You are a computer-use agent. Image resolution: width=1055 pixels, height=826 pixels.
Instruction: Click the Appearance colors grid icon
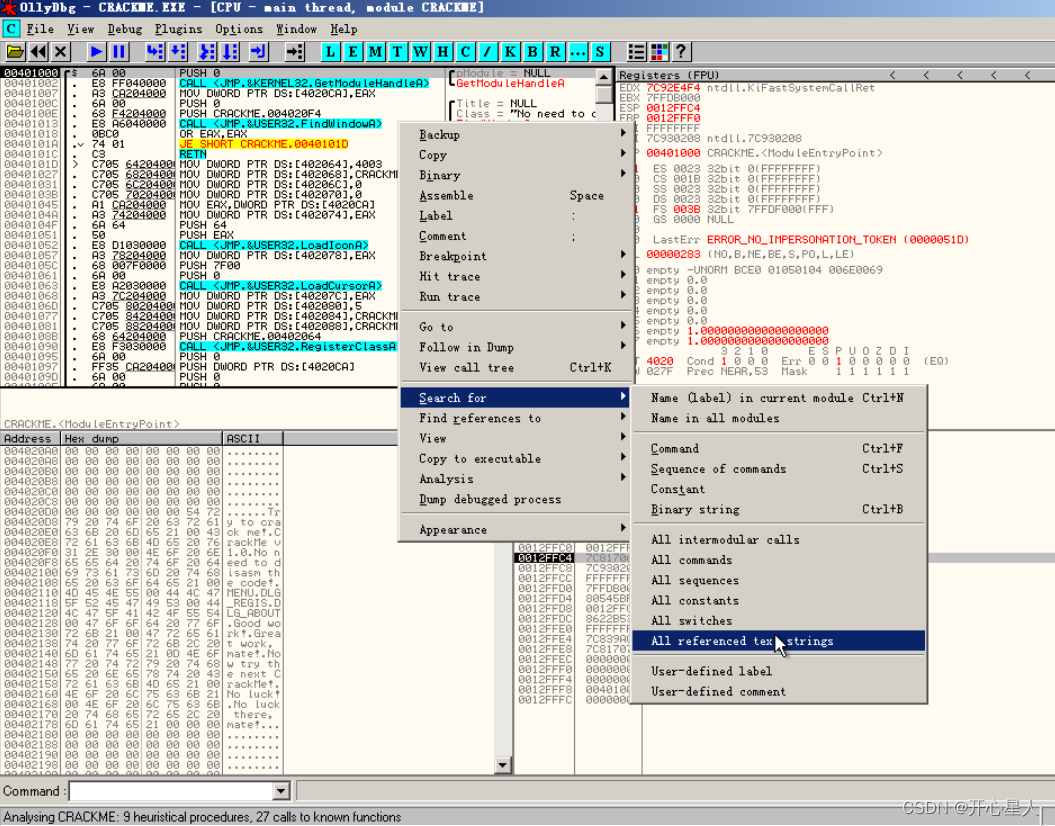point(659,52)
